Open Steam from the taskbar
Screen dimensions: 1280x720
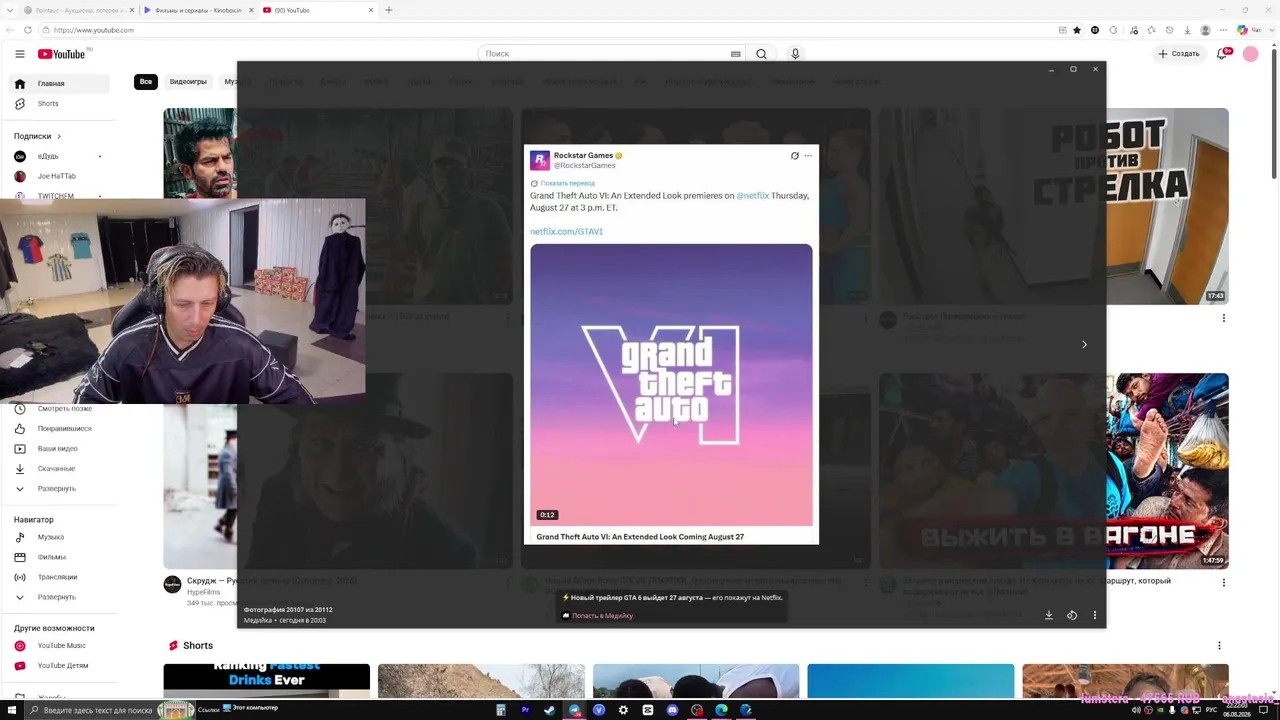pyautogui.click(x=549, y=710)
